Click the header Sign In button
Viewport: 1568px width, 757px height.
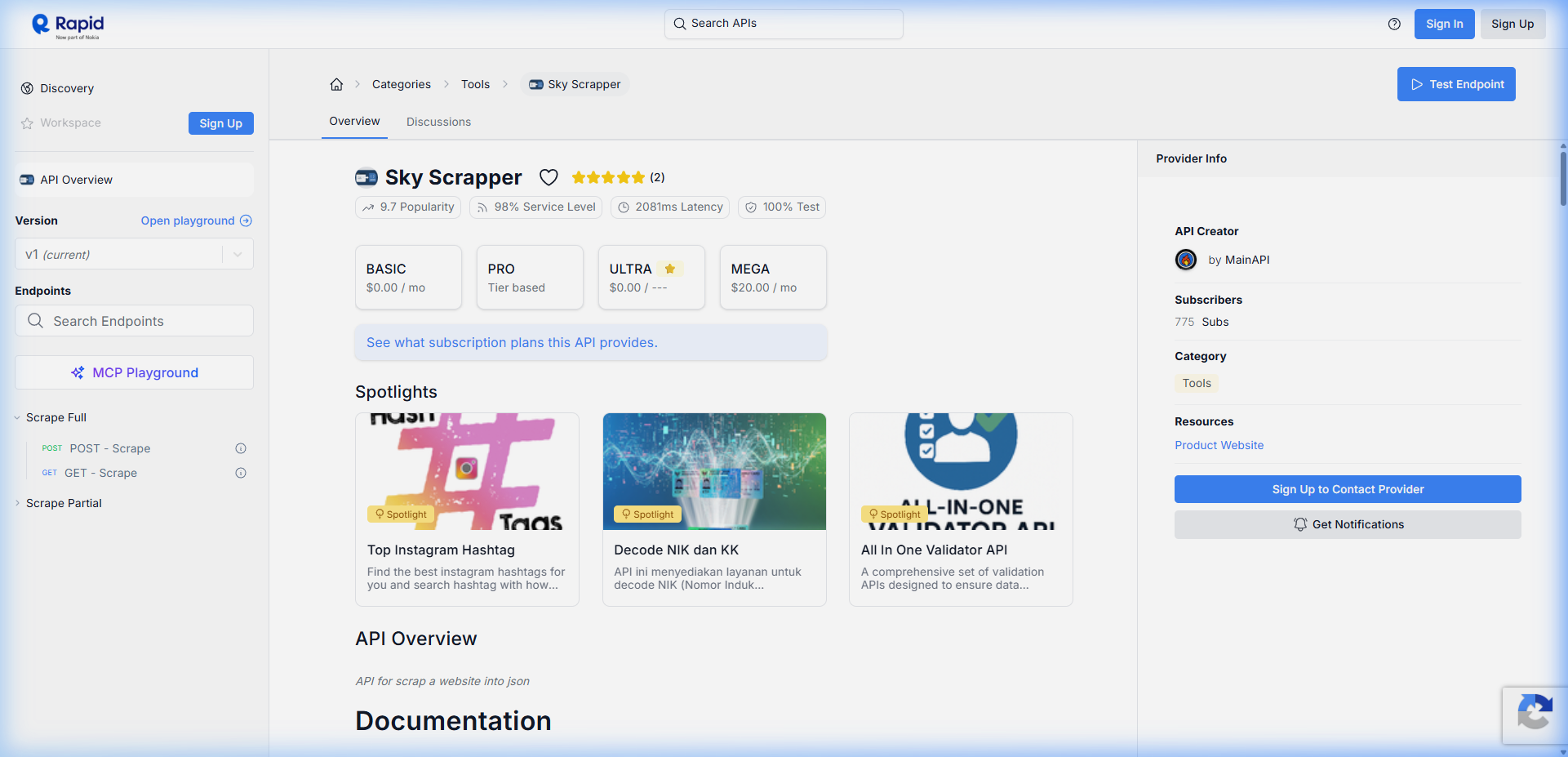(1444, 24)
